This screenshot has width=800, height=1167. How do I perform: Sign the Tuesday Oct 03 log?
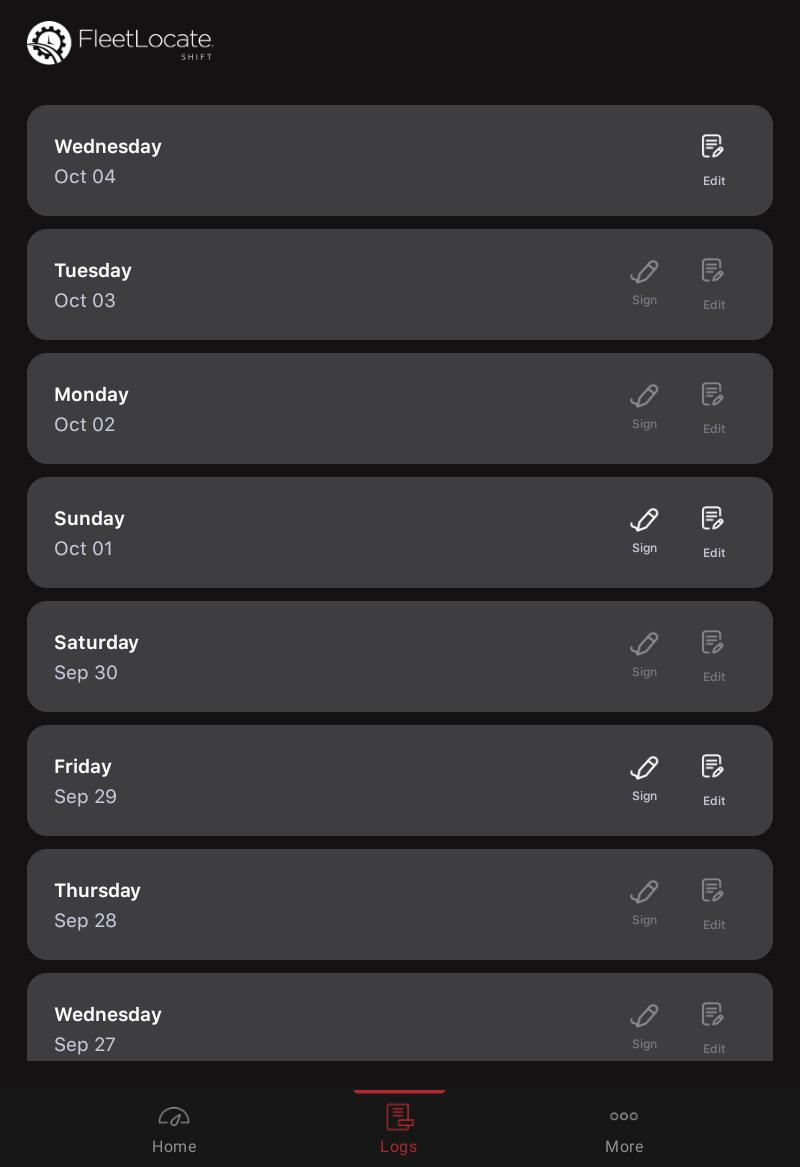point(644,284)
